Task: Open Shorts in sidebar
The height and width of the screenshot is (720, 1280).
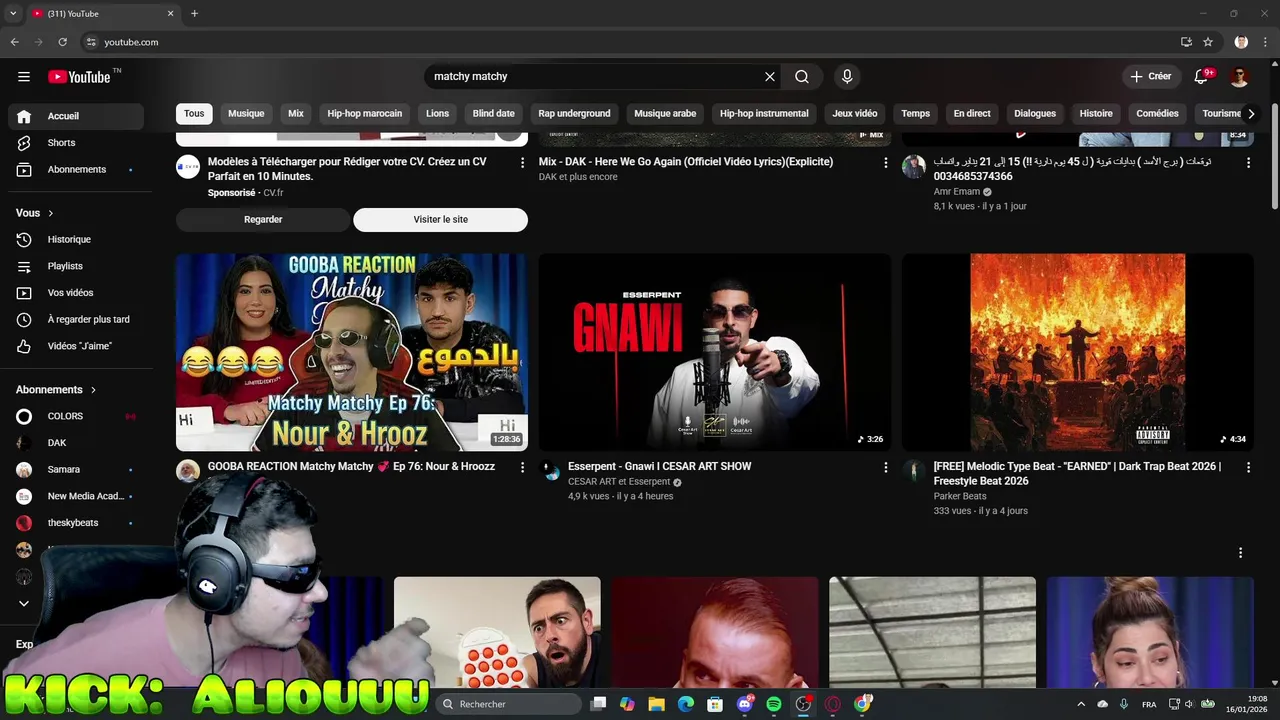Action: click(76, 143)
